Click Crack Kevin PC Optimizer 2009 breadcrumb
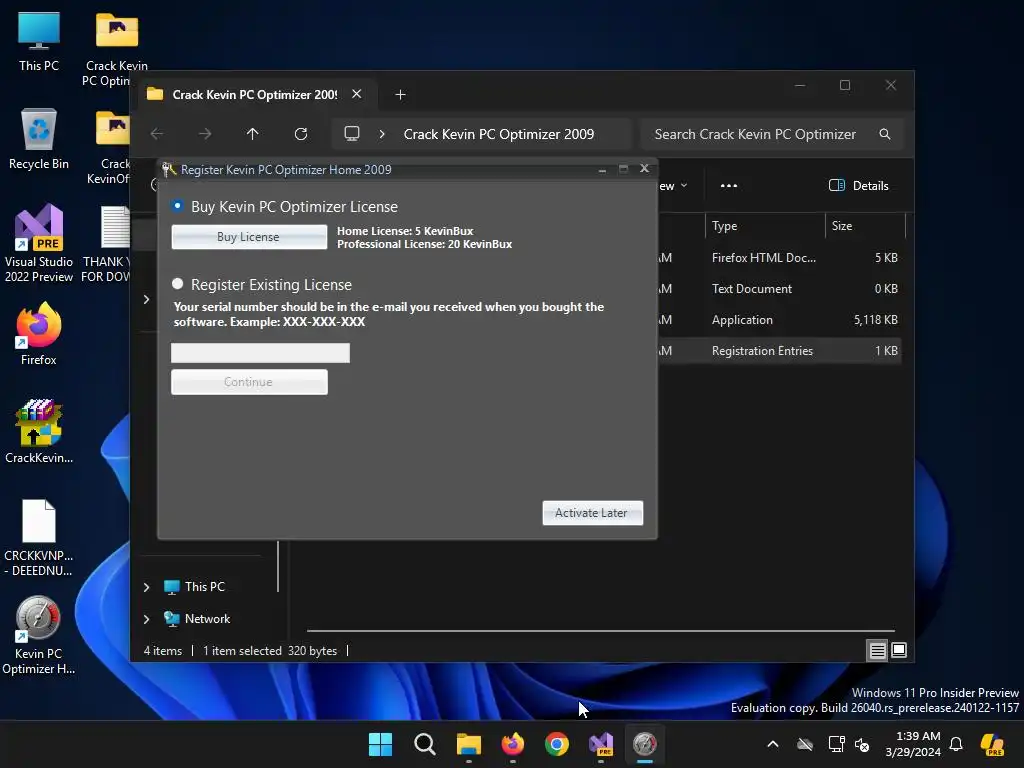Screen dimensions: 1024x768 (x=499, y=134)
